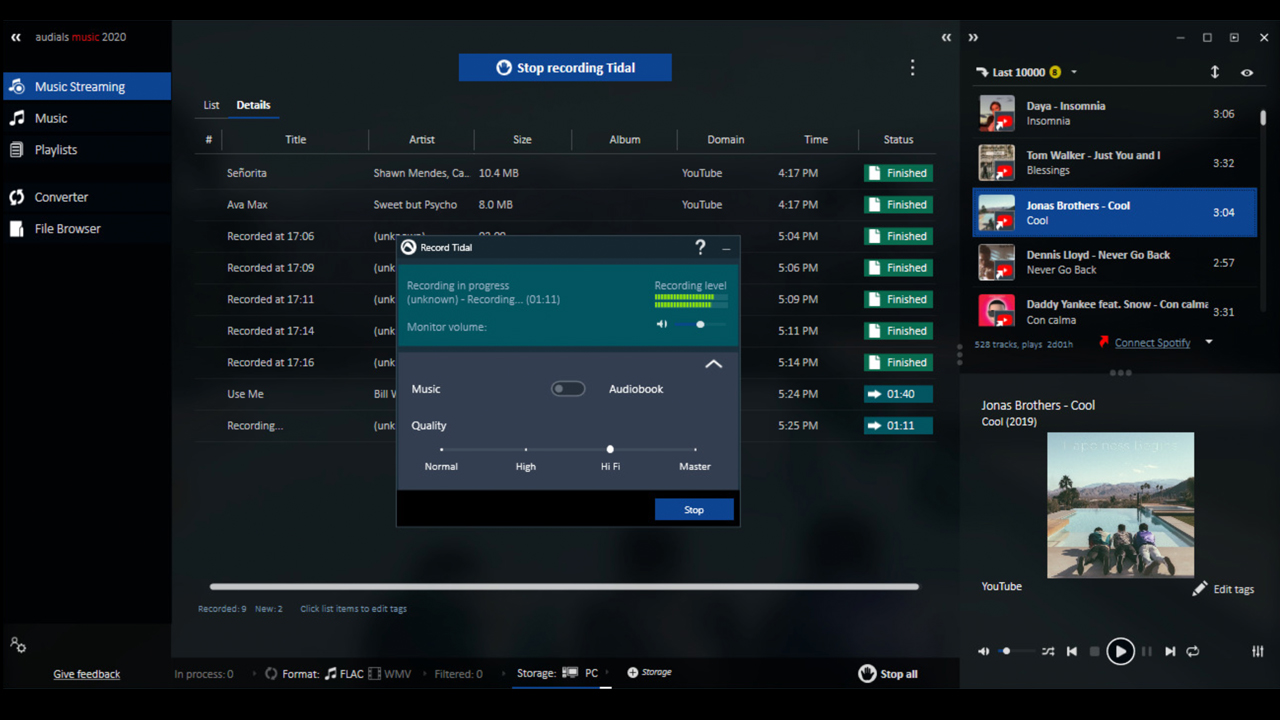1280x720 pixels.
Task: Open dropdown arrow next to Connect Spotify
Action: coord(1209,342)
